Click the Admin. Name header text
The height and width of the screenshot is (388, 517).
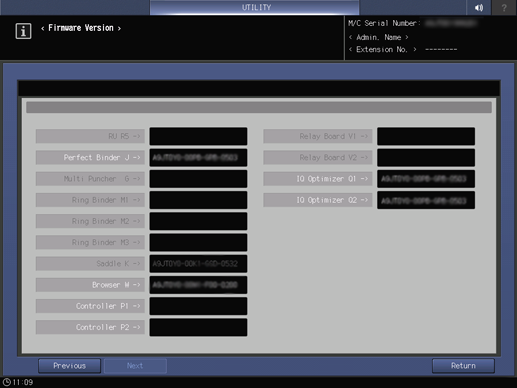pyautogui.click(x=379, y=37)
